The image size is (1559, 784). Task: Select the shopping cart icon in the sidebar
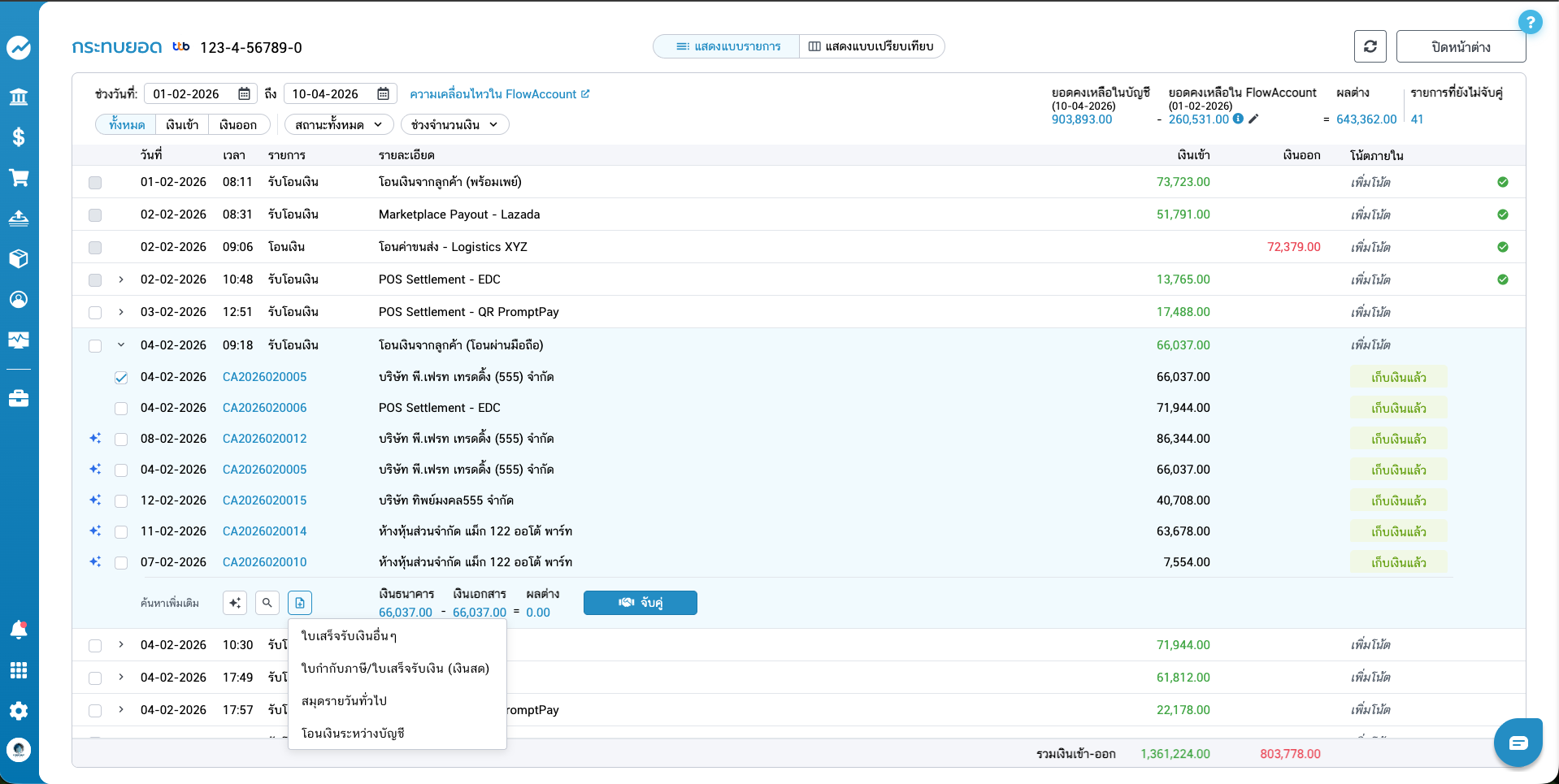pyautogui.click(x=19, y=178)
